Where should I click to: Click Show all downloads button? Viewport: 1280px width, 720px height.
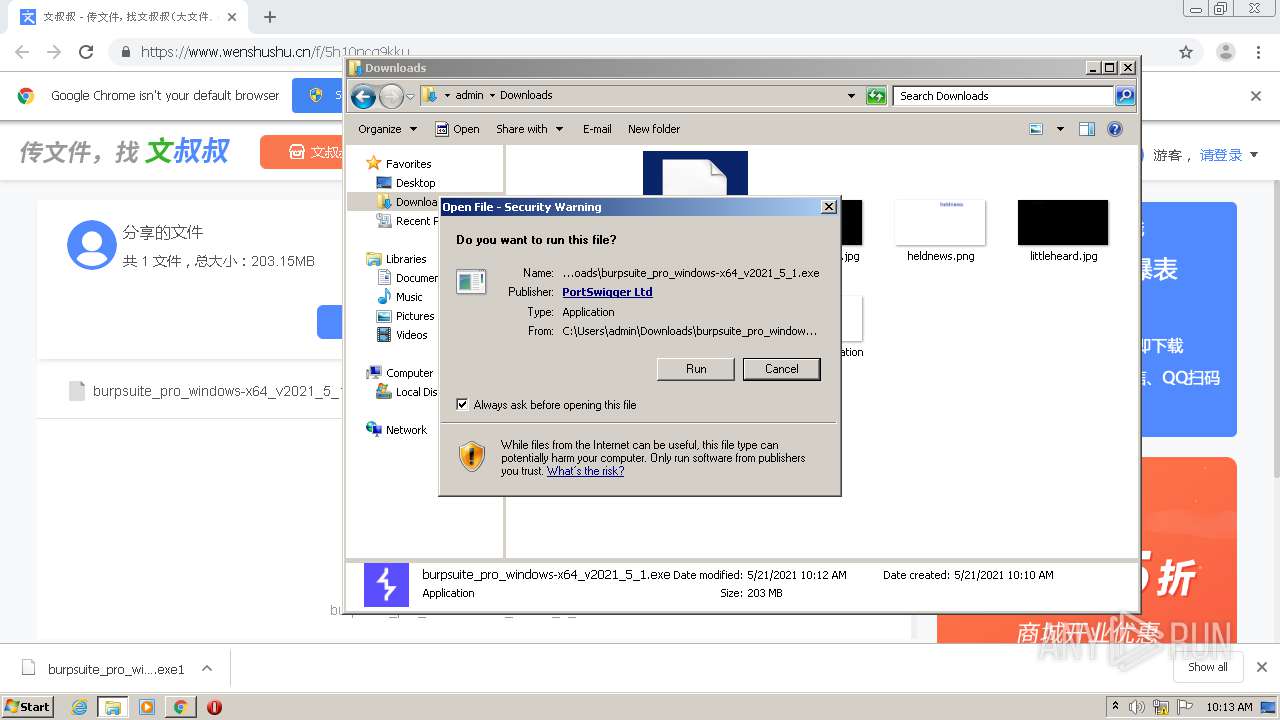click(x=1208, y=667)
